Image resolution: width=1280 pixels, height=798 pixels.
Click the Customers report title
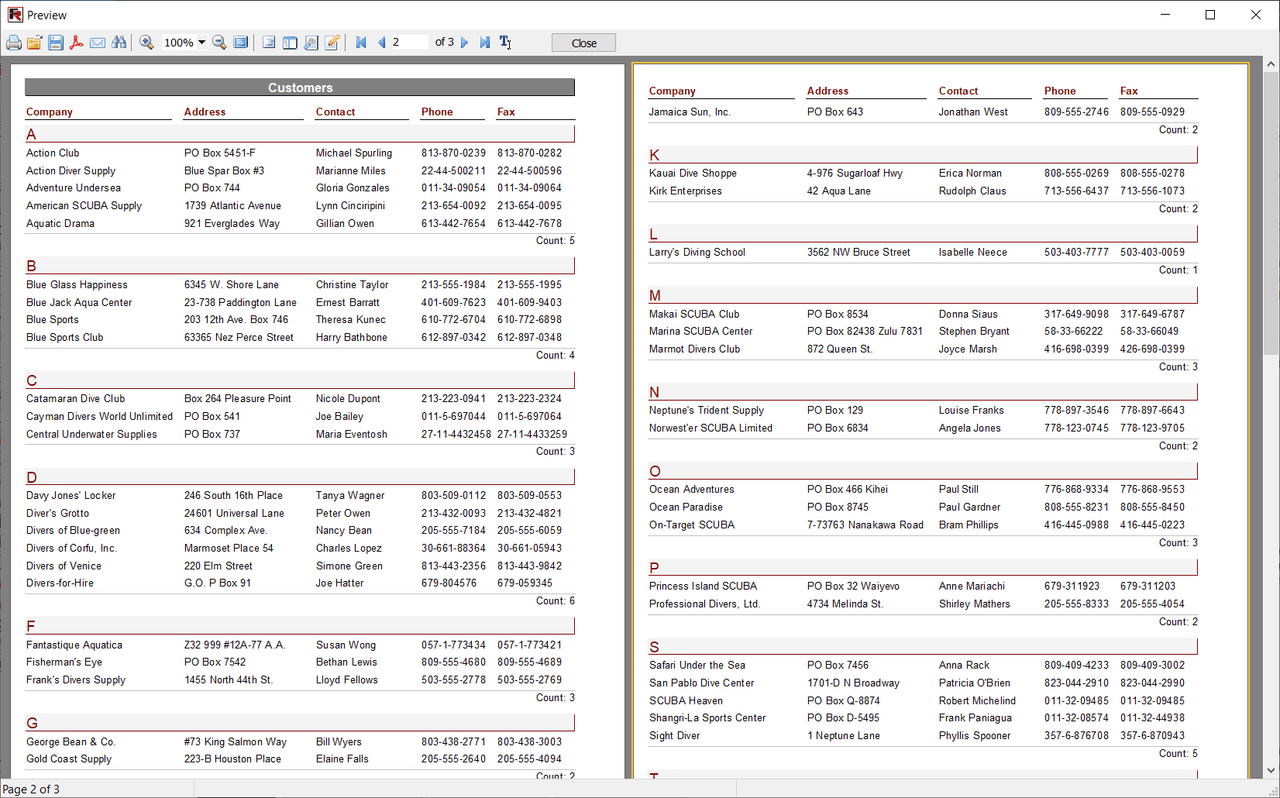point(300,88)
